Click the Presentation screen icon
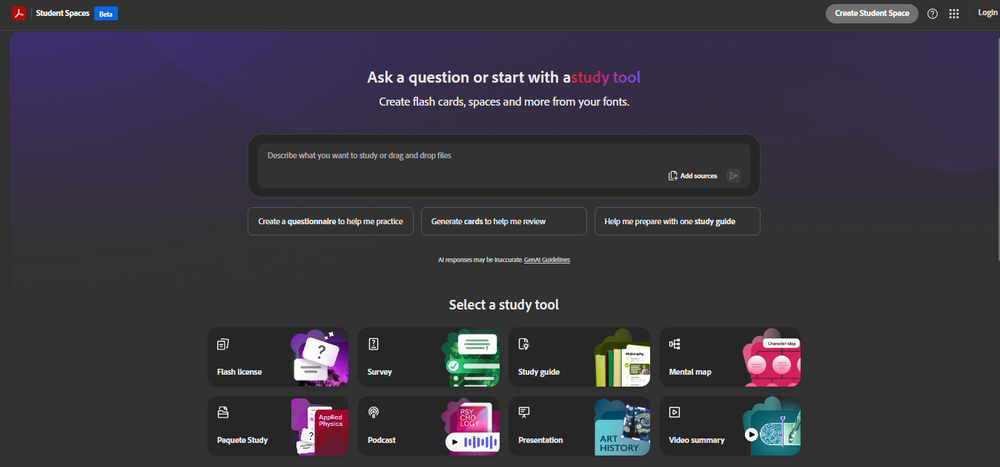Screen dimensions: 1000x467 [524, 412]
